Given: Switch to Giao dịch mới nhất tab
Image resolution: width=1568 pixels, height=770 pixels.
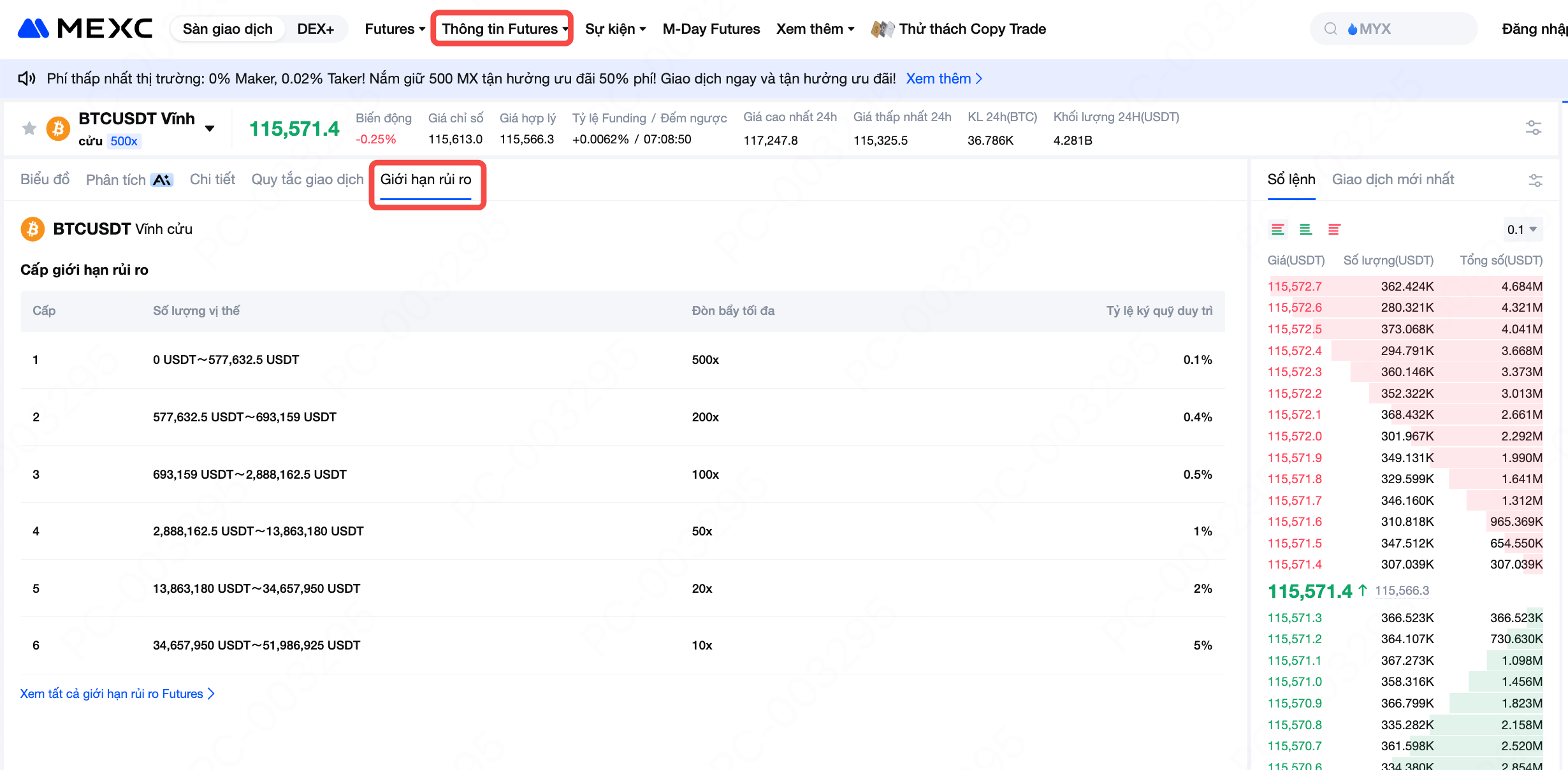Looking at the screenshot, I should click(1393, 180).
